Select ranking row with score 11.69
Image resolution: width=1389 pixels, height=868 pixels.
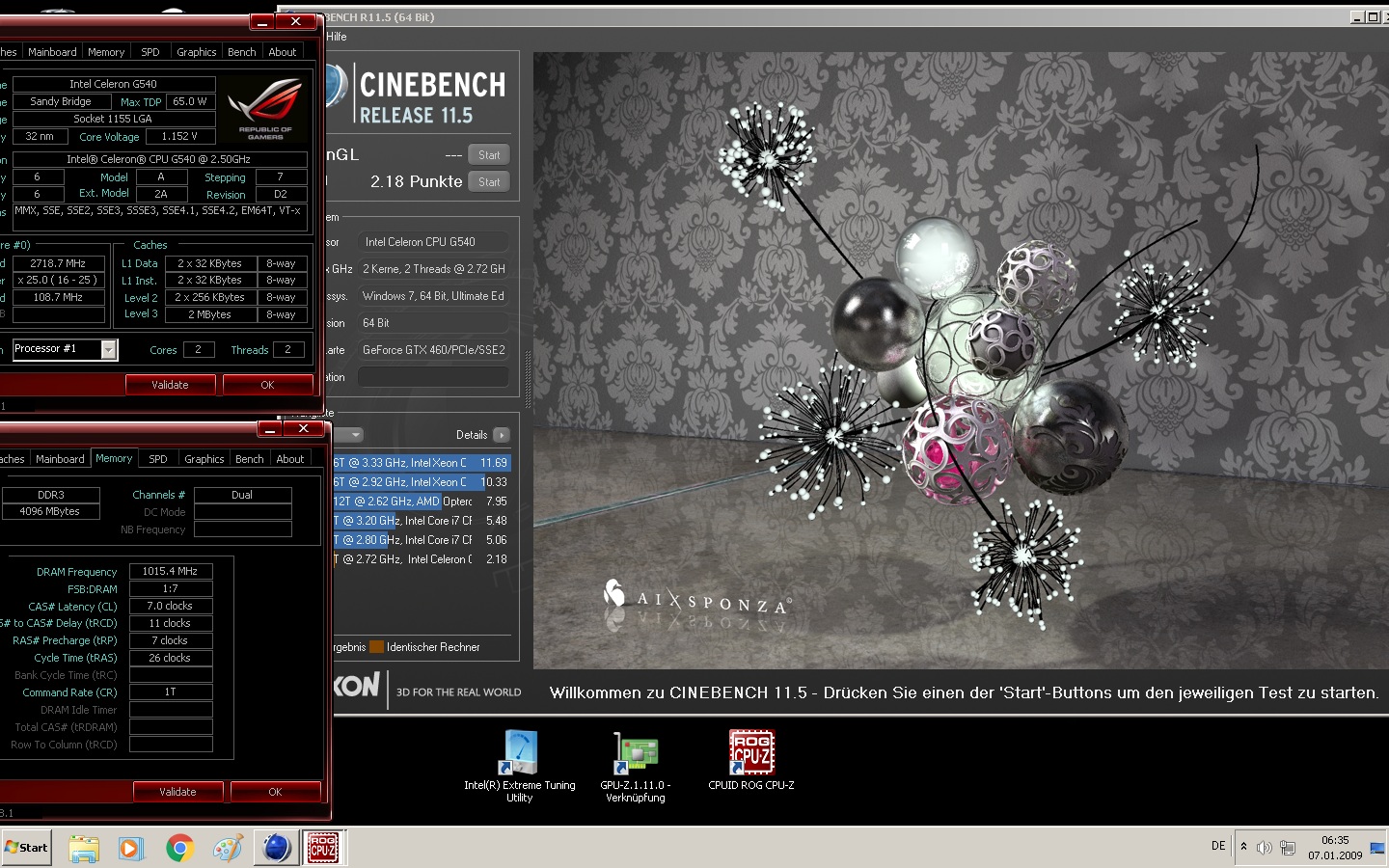[x=422, y=463]
